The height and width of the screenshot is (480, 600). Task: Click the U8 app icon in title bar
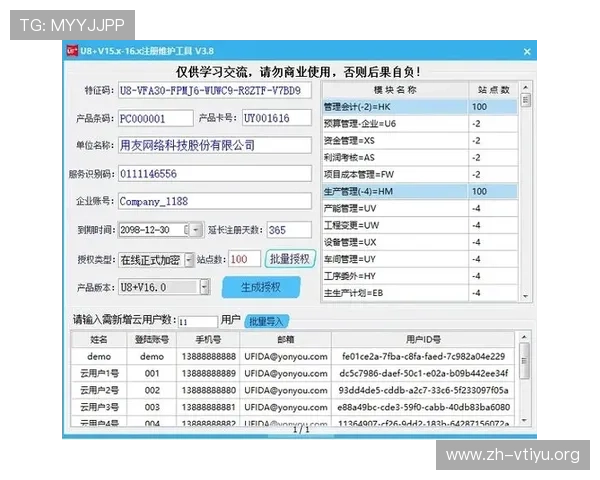click(x=72, y=51)
